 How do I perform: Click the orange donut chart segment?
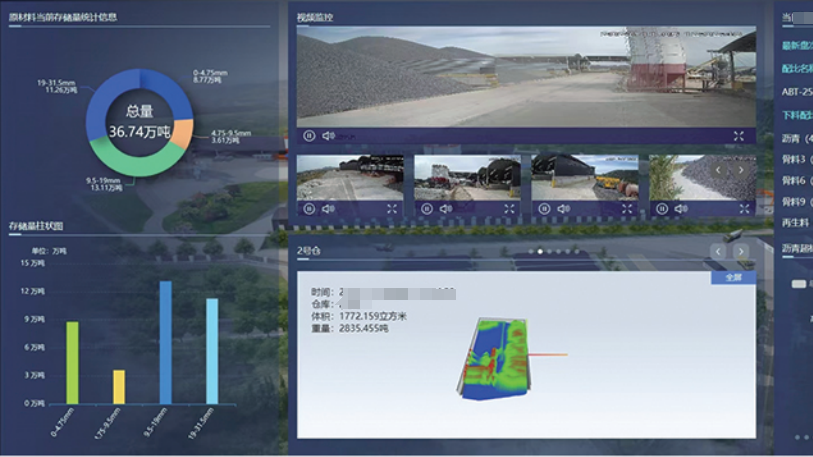click(x=173, y=132)
